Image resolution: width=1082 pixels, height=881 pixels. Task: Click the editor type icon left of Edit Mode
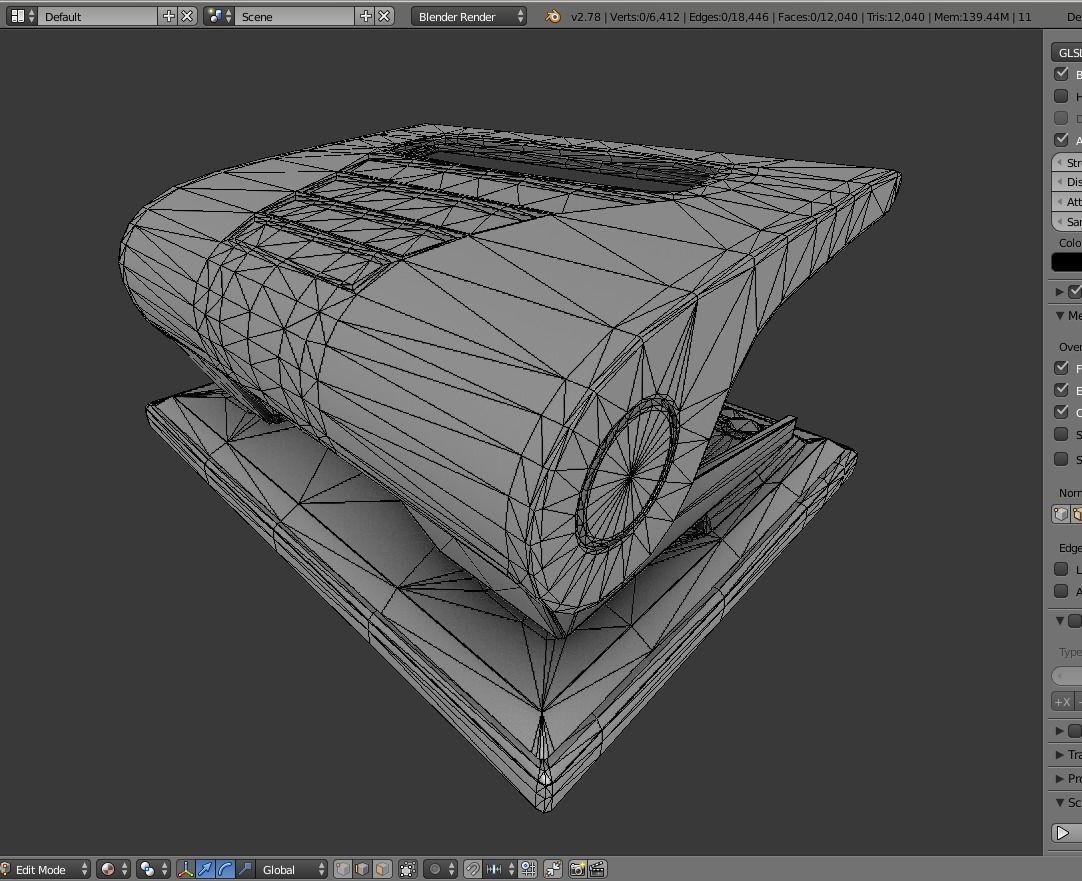(x=4, y=869)
